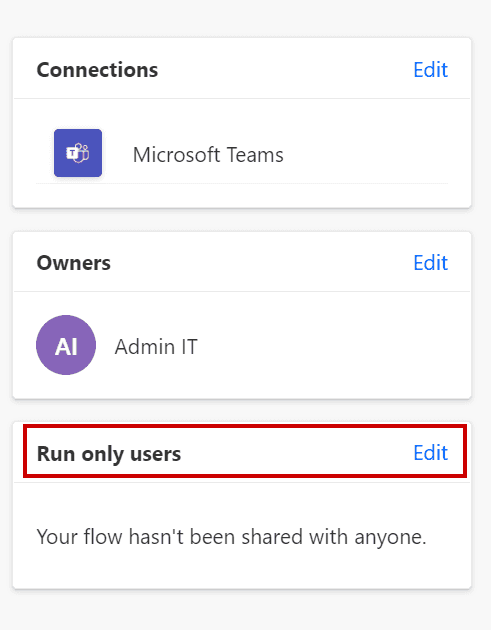Edit the Connections section
This screenshot has height=630, width=491.
[430, 70]
